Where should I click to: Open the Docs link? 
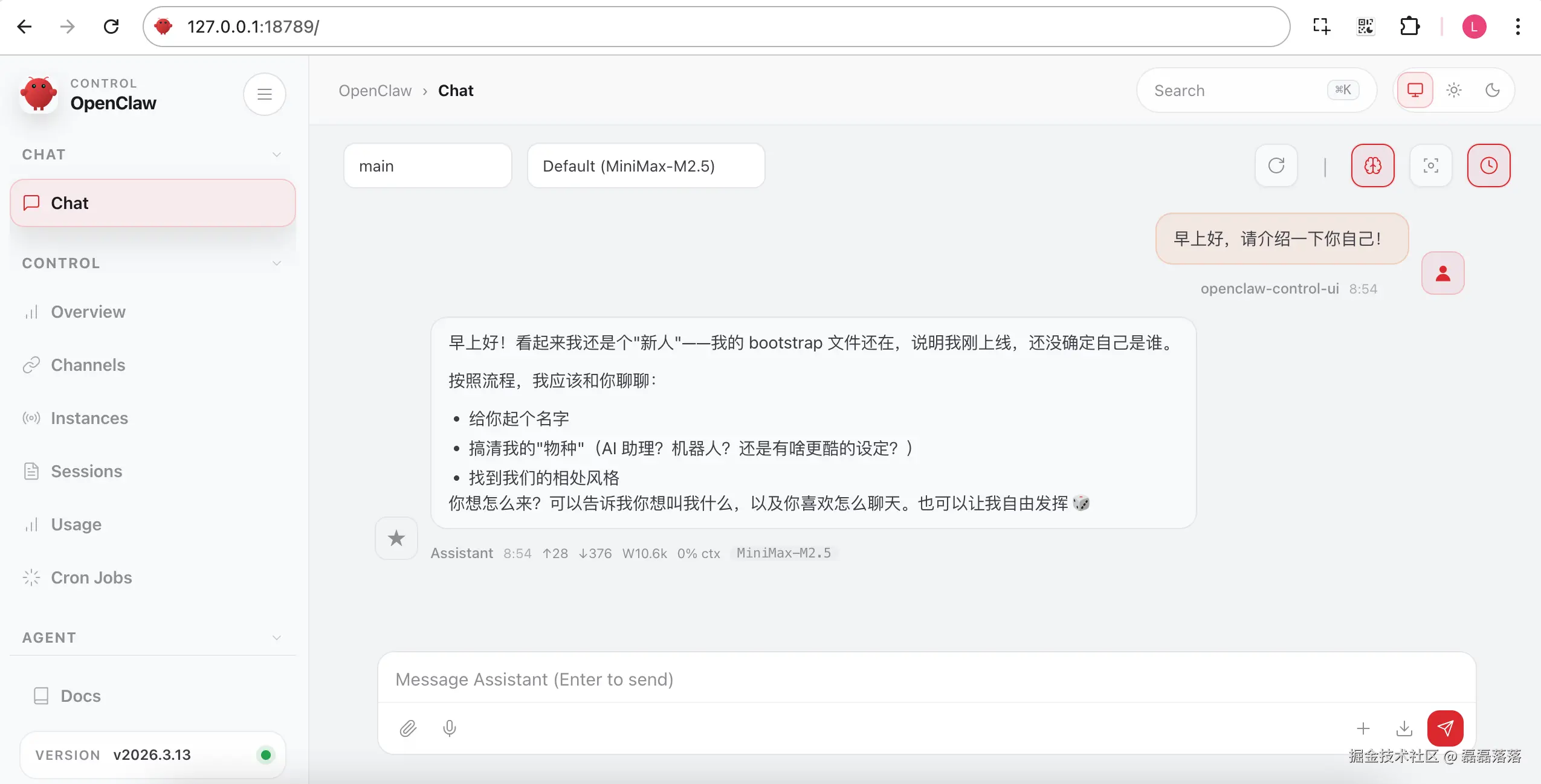tap(81, 696)
